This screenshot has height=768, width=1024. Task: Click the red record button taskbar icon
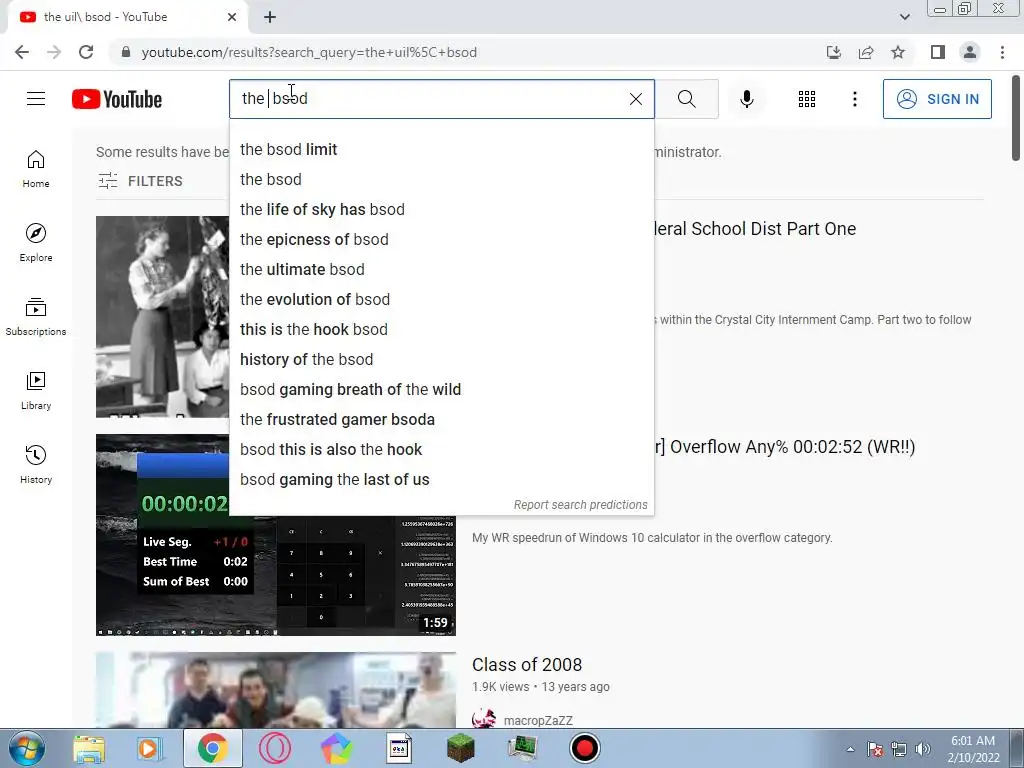click(584, 748)
